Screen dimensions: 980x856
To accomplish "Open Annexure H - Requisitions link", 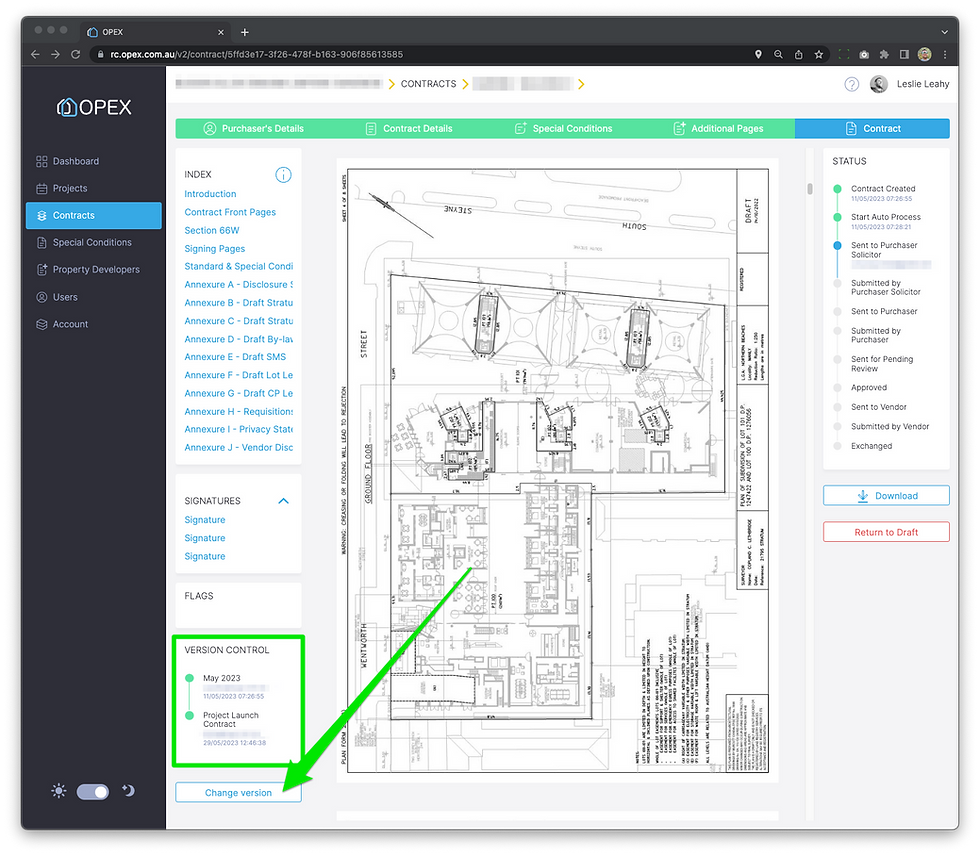I will coord(238,412).
